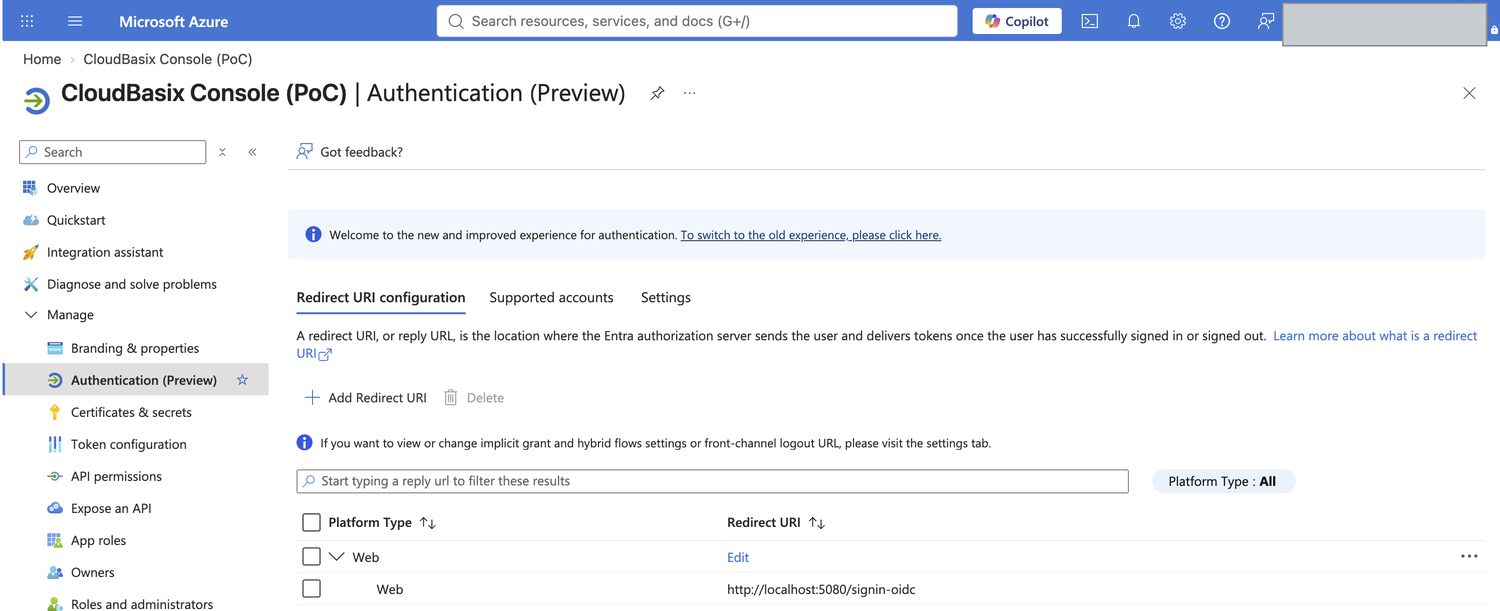The image size is (1500, 611).
Task: Open Overview in the left menu
Action: coord(73,188)
